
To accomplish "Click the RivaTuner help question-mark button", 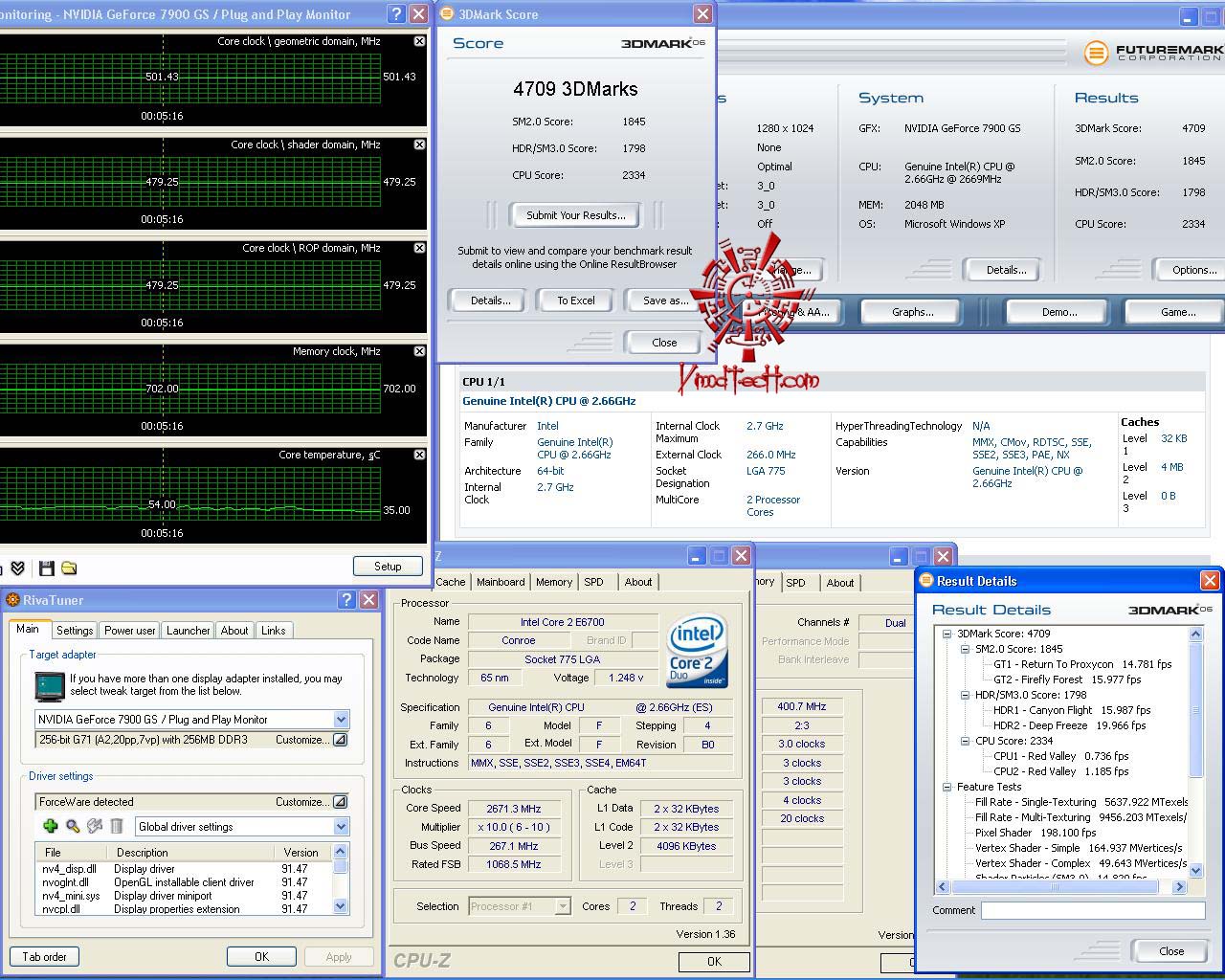I will click(346, 600).
